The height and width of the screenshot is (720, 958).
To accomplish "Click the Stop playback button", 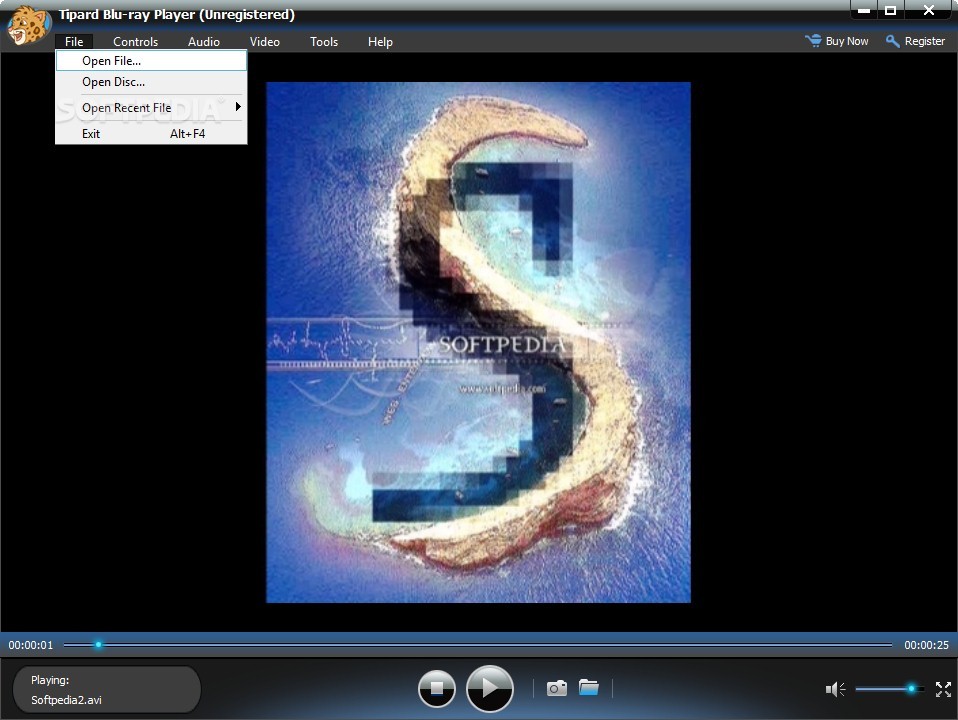I will pos(436,688).
